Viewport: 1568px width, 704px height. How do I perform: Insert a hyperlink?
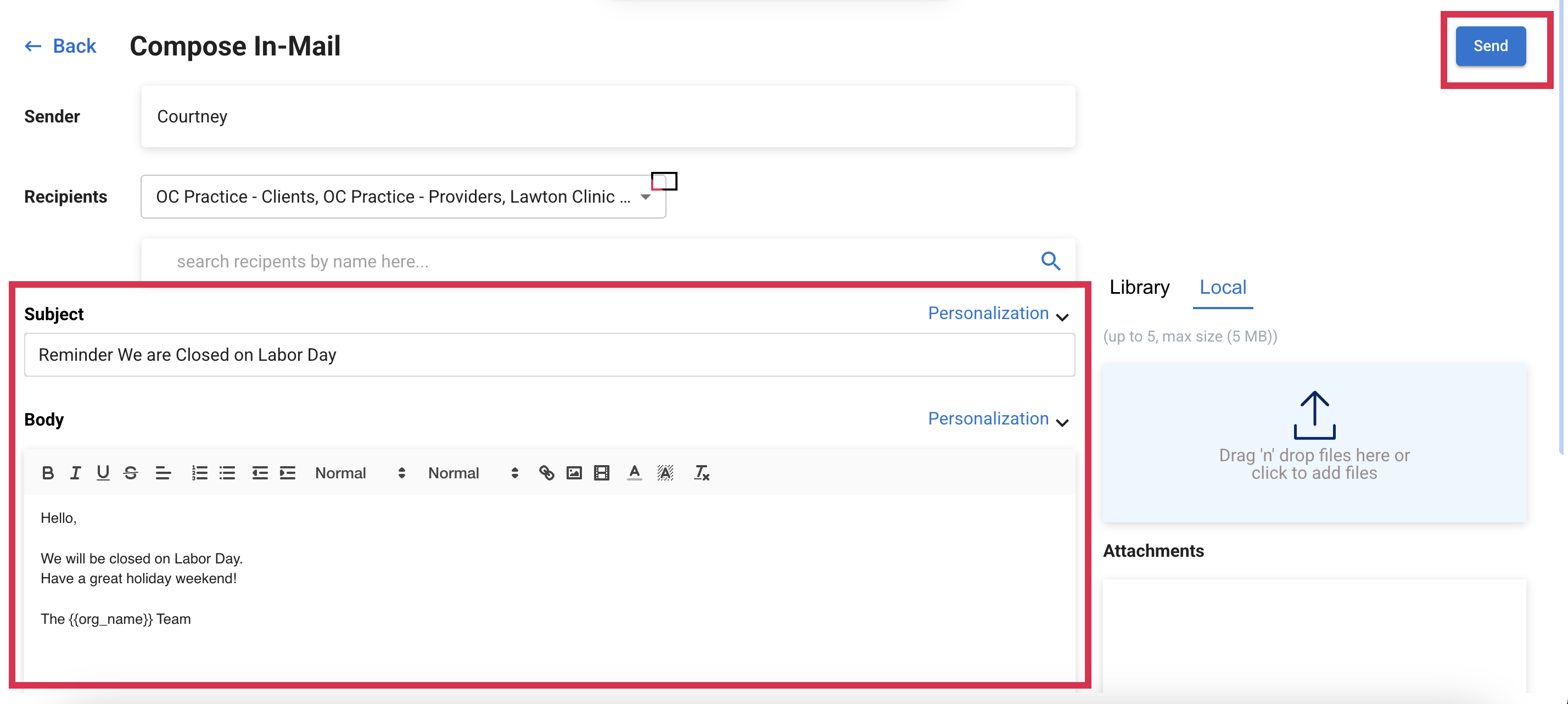click(546, 473)
